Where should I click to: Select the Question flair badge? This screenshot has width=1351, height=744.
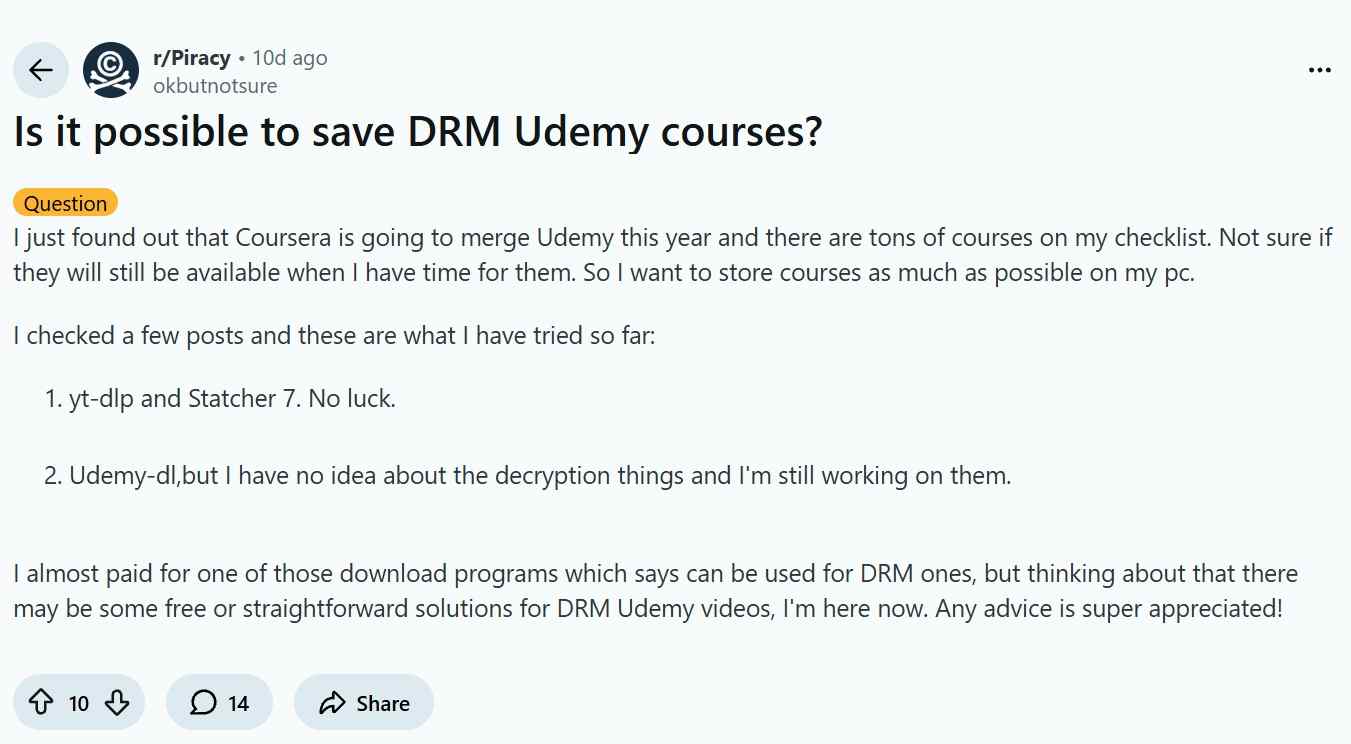tap(65, 202)
